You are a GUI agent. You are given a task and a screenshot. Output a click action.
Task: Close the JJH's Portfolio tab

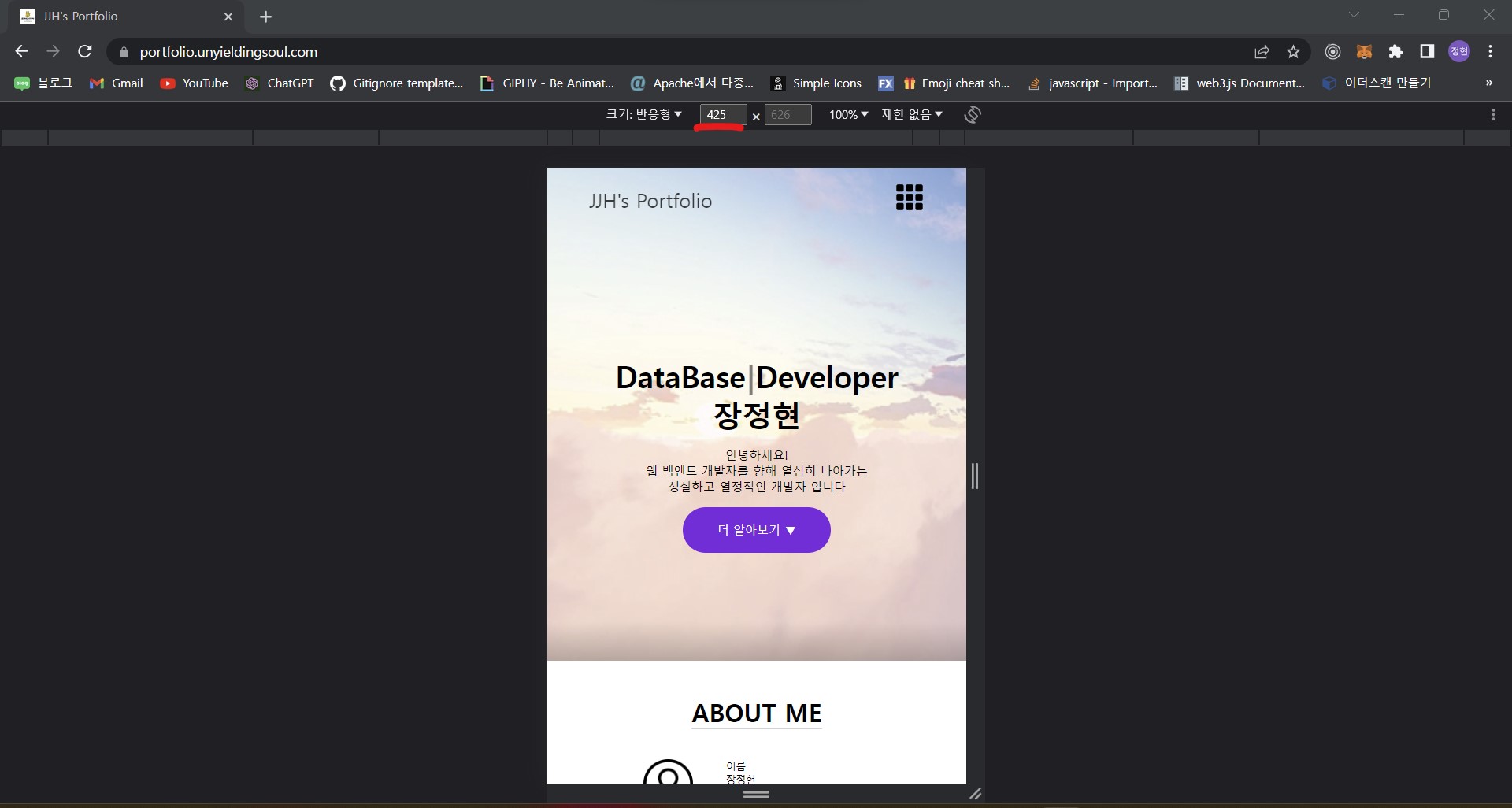click(228, 17)
